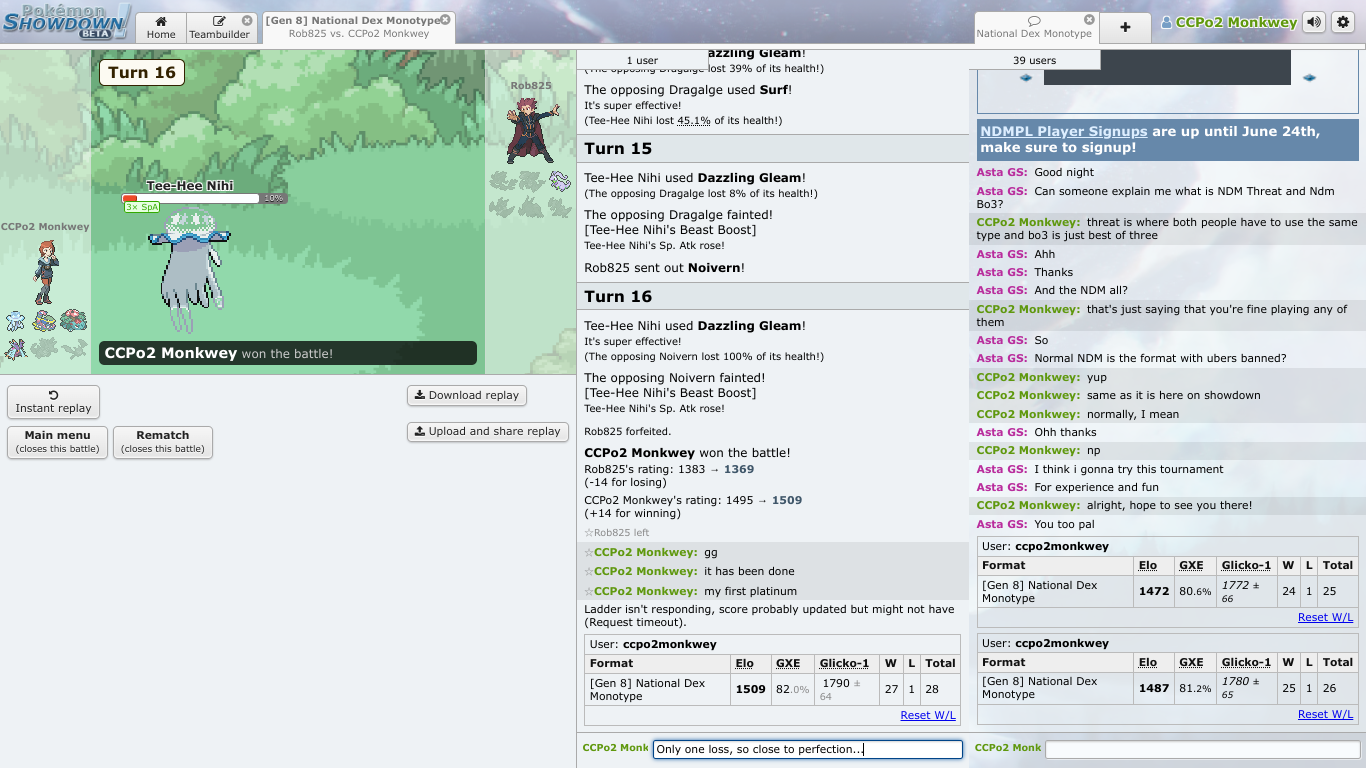Close the Gen 8 battle tab
The width and height of the screenshot is (1366, 768).
[445, 19]
